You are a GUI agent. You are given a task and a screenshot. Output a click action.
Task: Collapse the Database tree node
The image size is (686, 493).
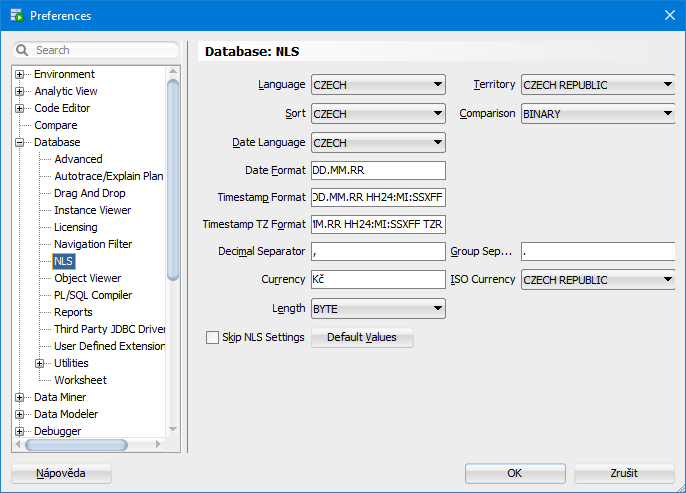tap(19, 143)
